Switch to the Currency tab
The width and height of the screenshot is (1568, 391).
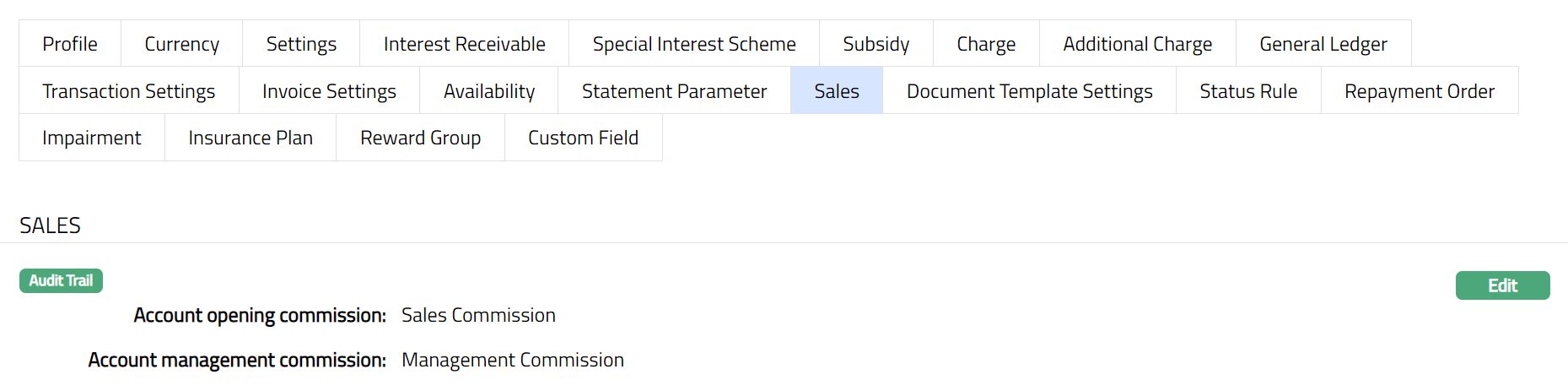[x=181, y=44]
